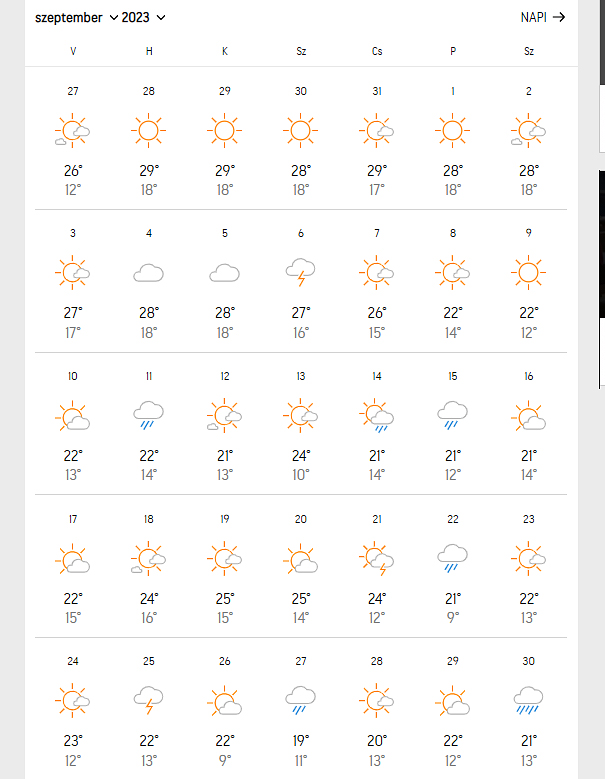Switch to NAPI daily view

click(x=542, y=17)
